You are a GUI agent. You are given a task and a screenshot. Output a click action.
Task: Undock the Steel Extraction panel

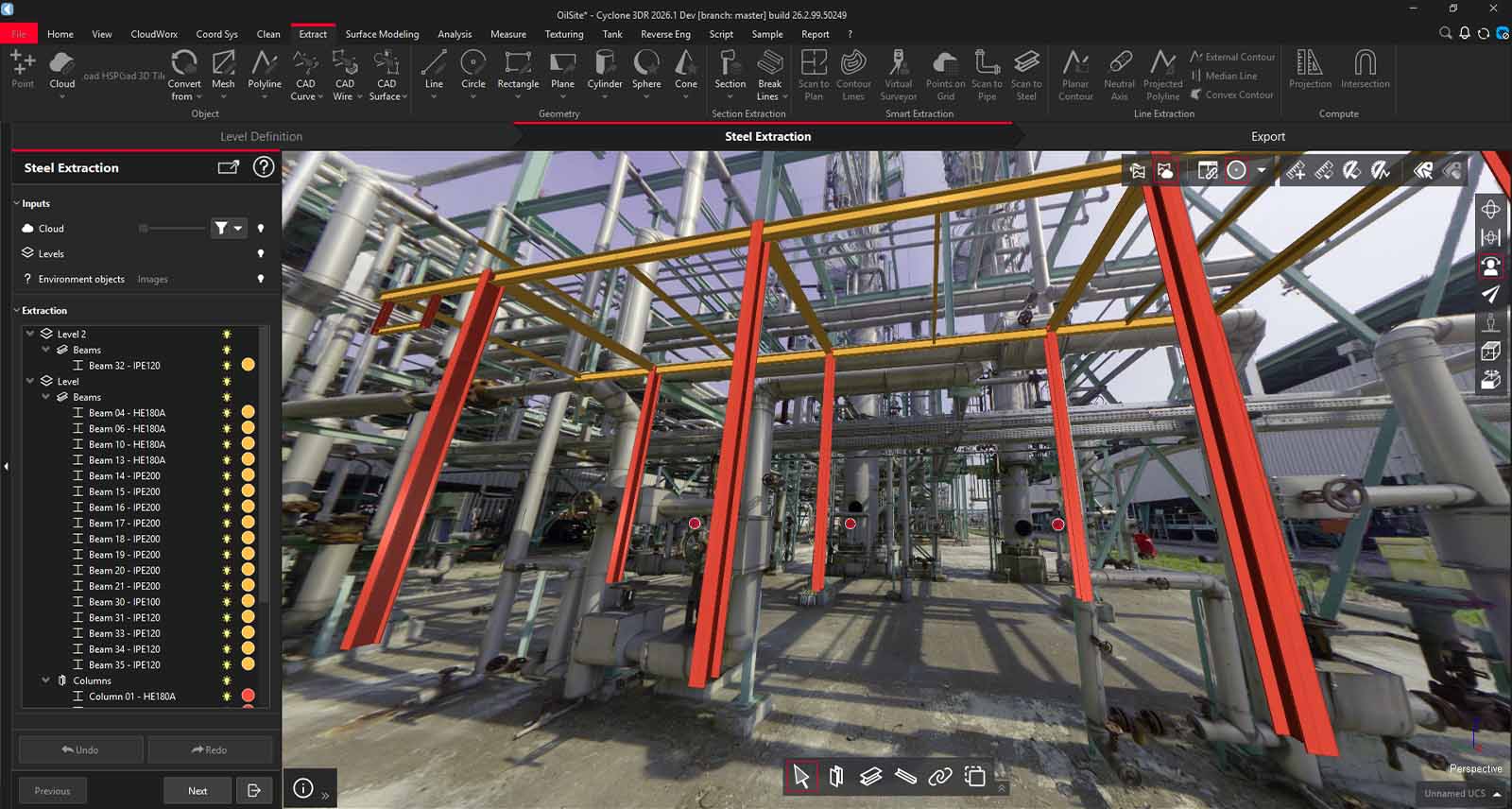[229, 167]
